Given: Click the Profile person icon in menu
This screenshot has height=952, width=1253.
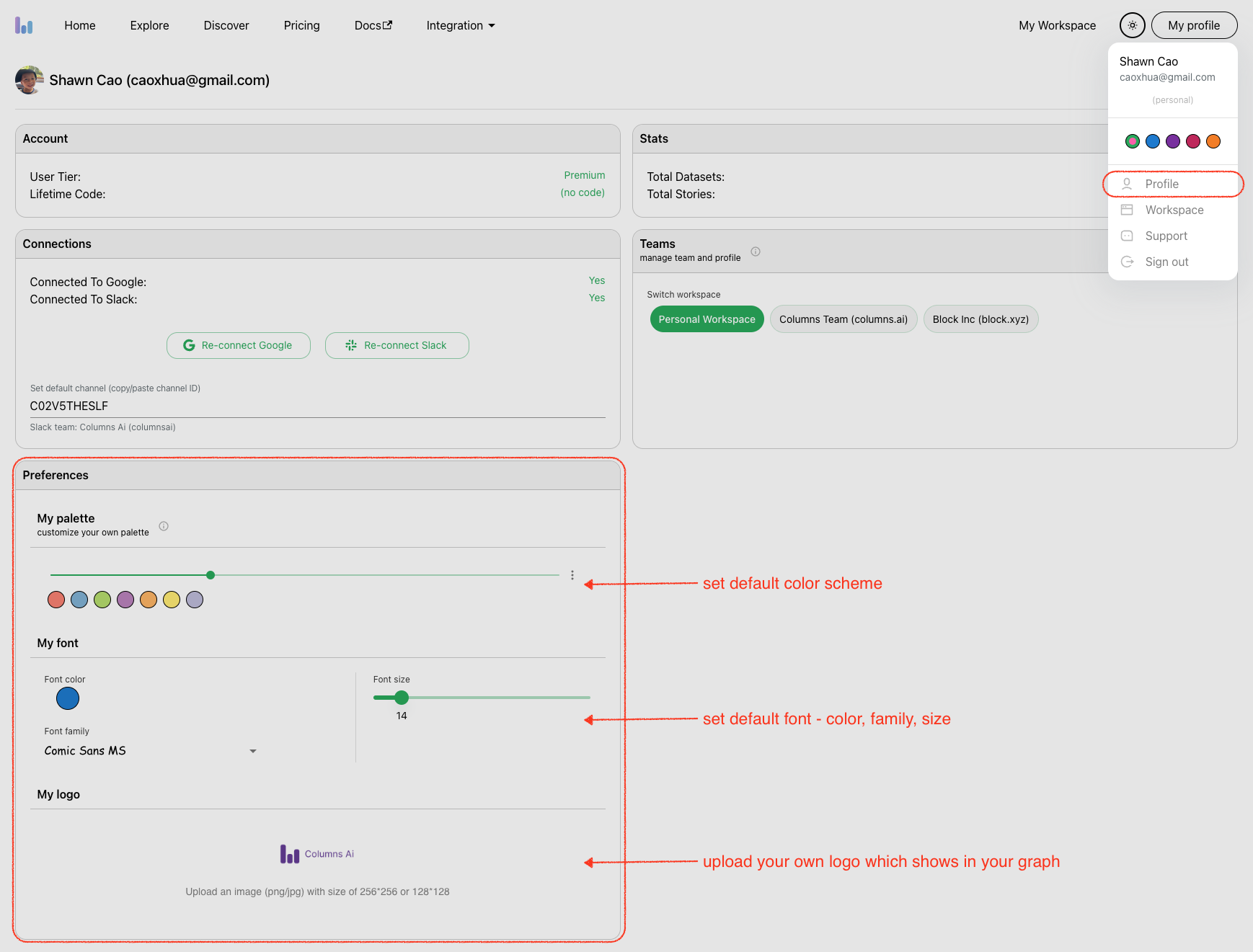Looking at the screenshot, I should click(1127, 184).
